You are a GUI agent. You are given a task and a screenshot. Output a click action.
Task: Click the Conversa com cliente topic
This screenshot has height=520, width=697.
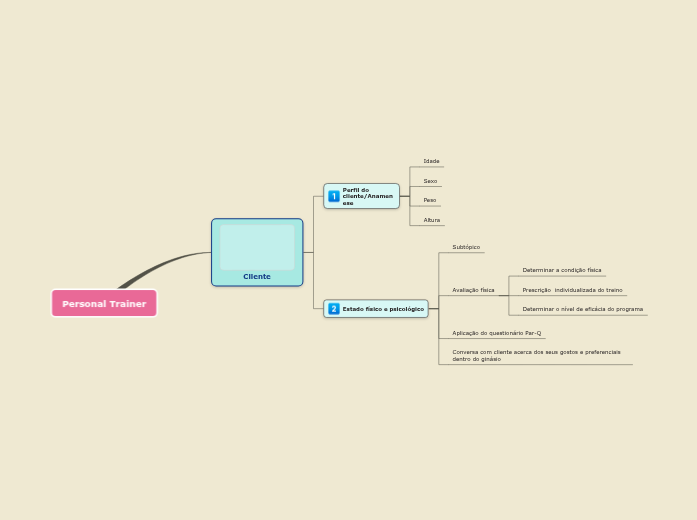(536, 355)
